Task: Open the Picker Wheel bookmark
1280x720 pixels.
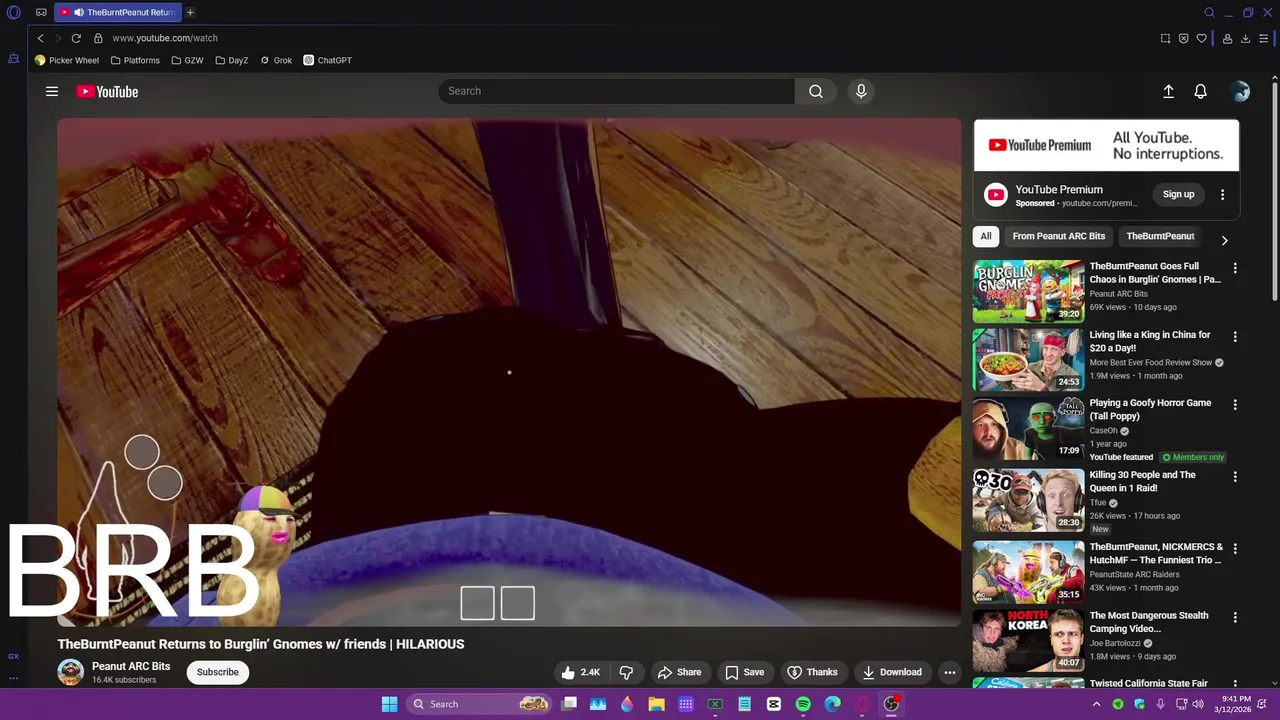Action: coord(67,60)
